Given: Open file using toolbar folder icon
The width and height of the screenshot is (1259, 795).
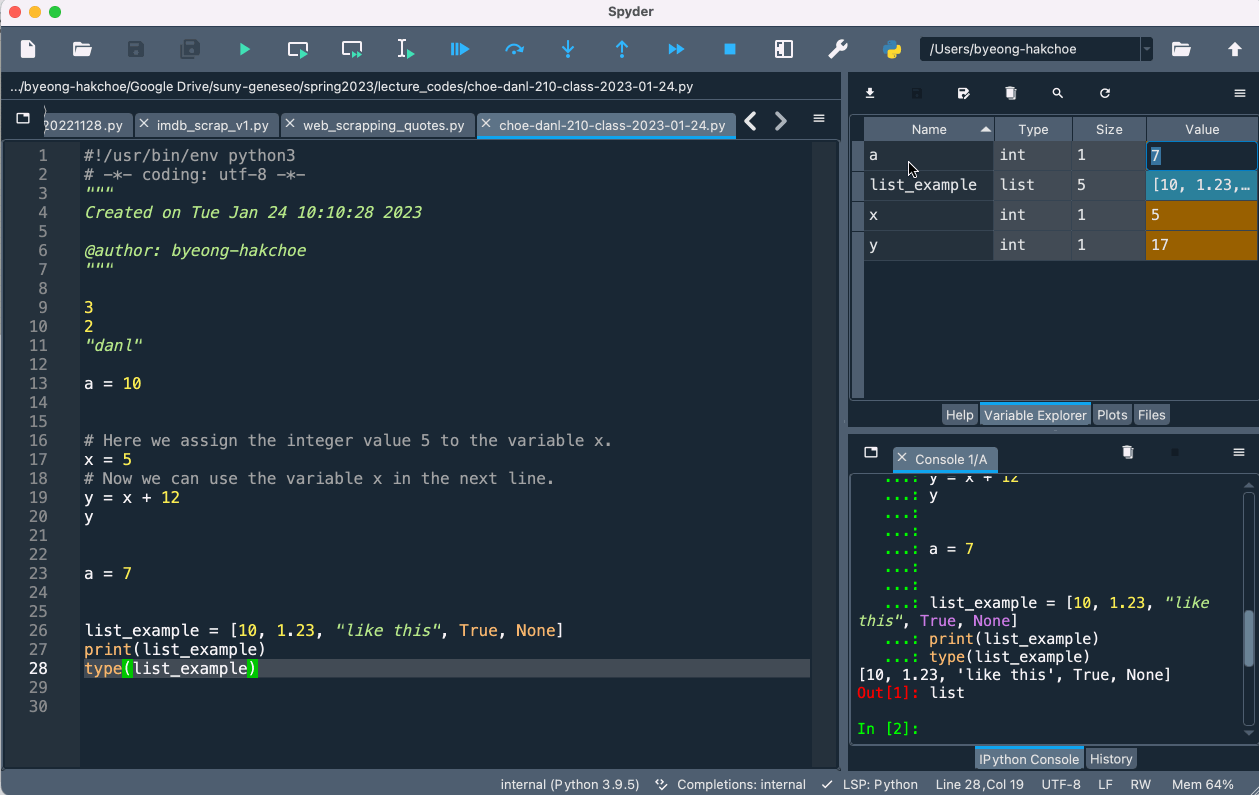Looking at the screenshot, I should [x=82, y=49].
